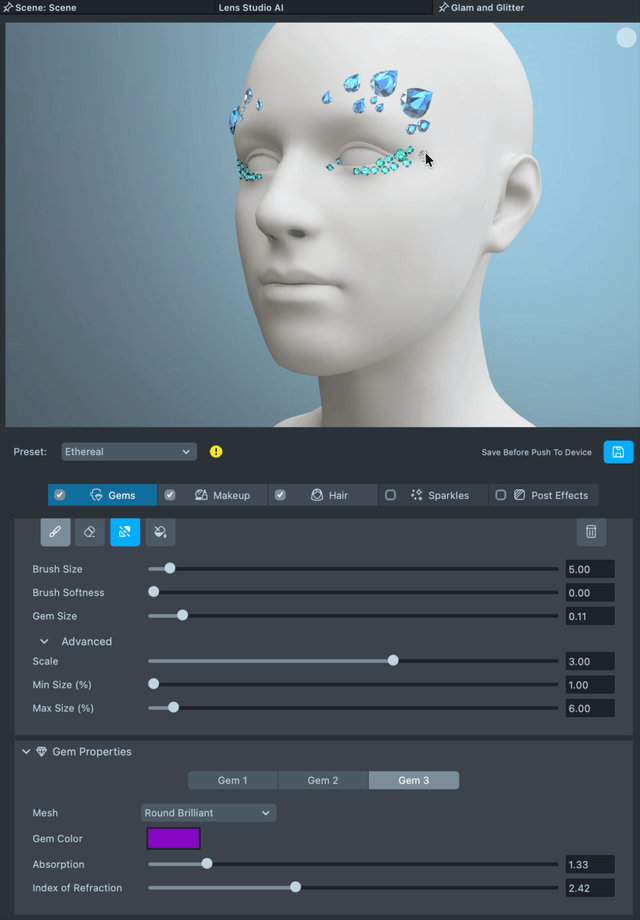Enable the Sparkles checkbox

click(x=391, y=495)
